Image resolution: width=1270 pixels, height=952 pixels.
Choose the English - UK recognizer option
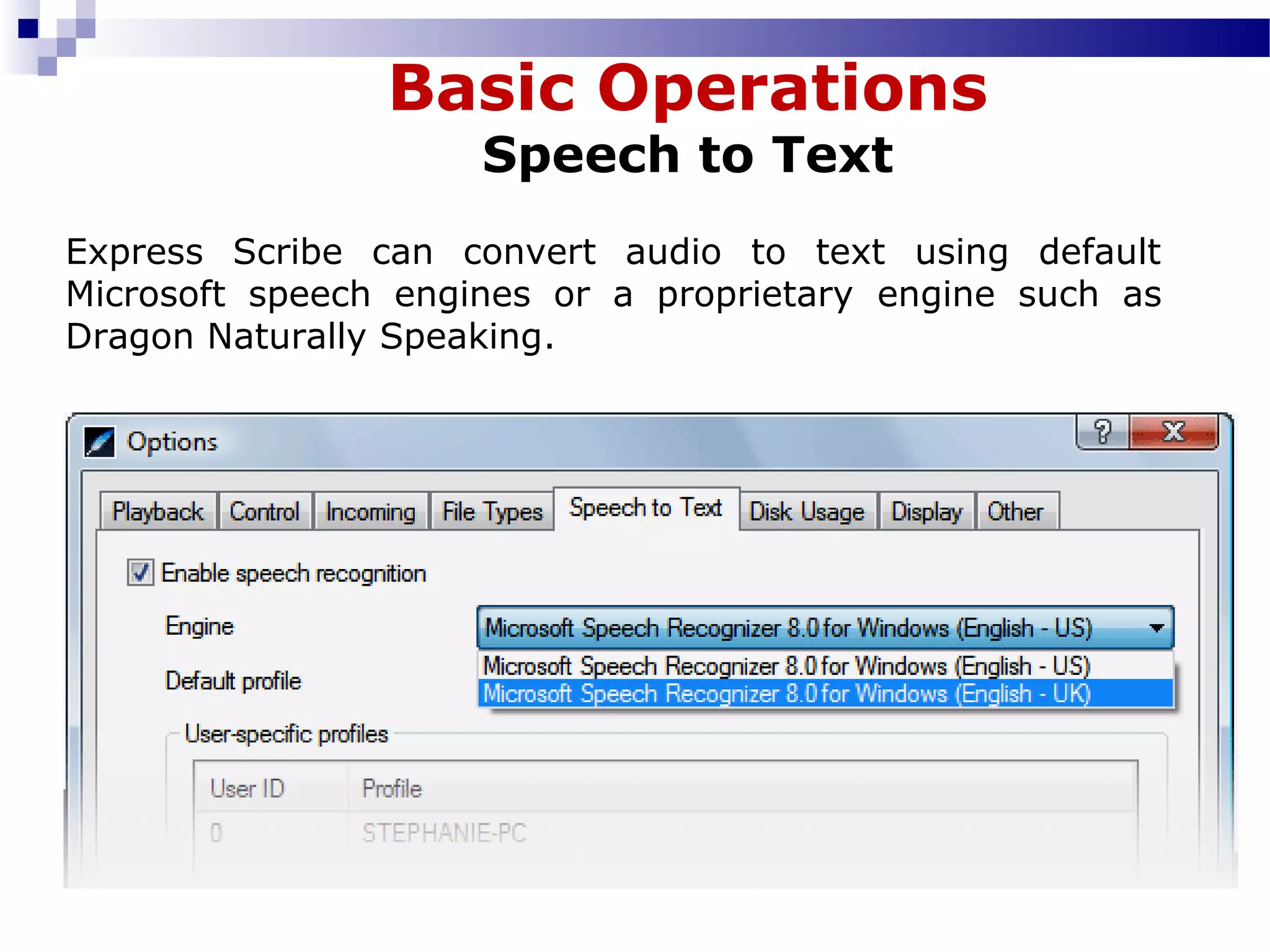[825, 693]
